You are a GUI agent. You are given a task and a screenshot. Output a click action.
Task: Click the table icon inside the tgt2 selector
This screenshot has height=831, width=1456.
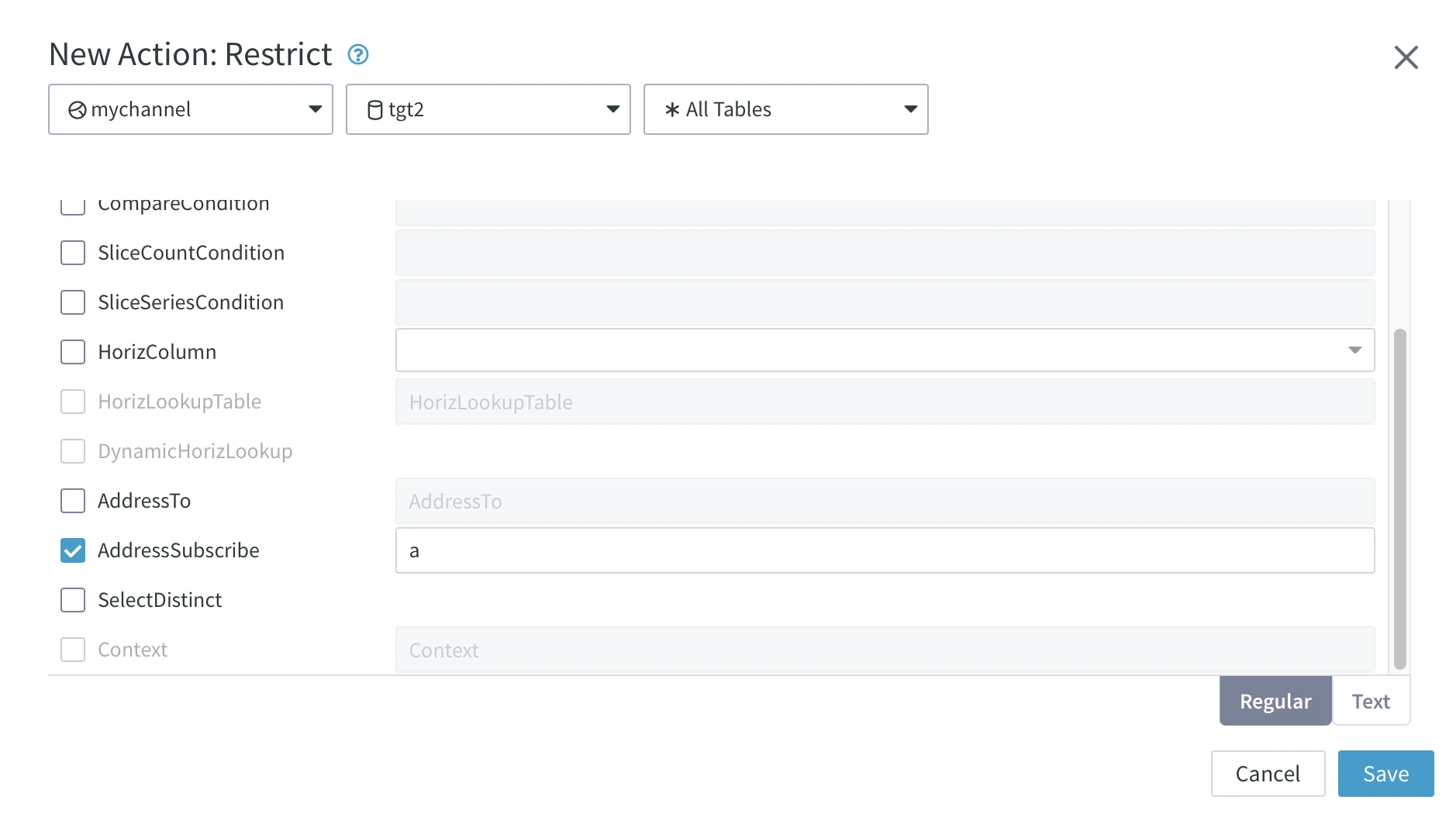point(375,109)
